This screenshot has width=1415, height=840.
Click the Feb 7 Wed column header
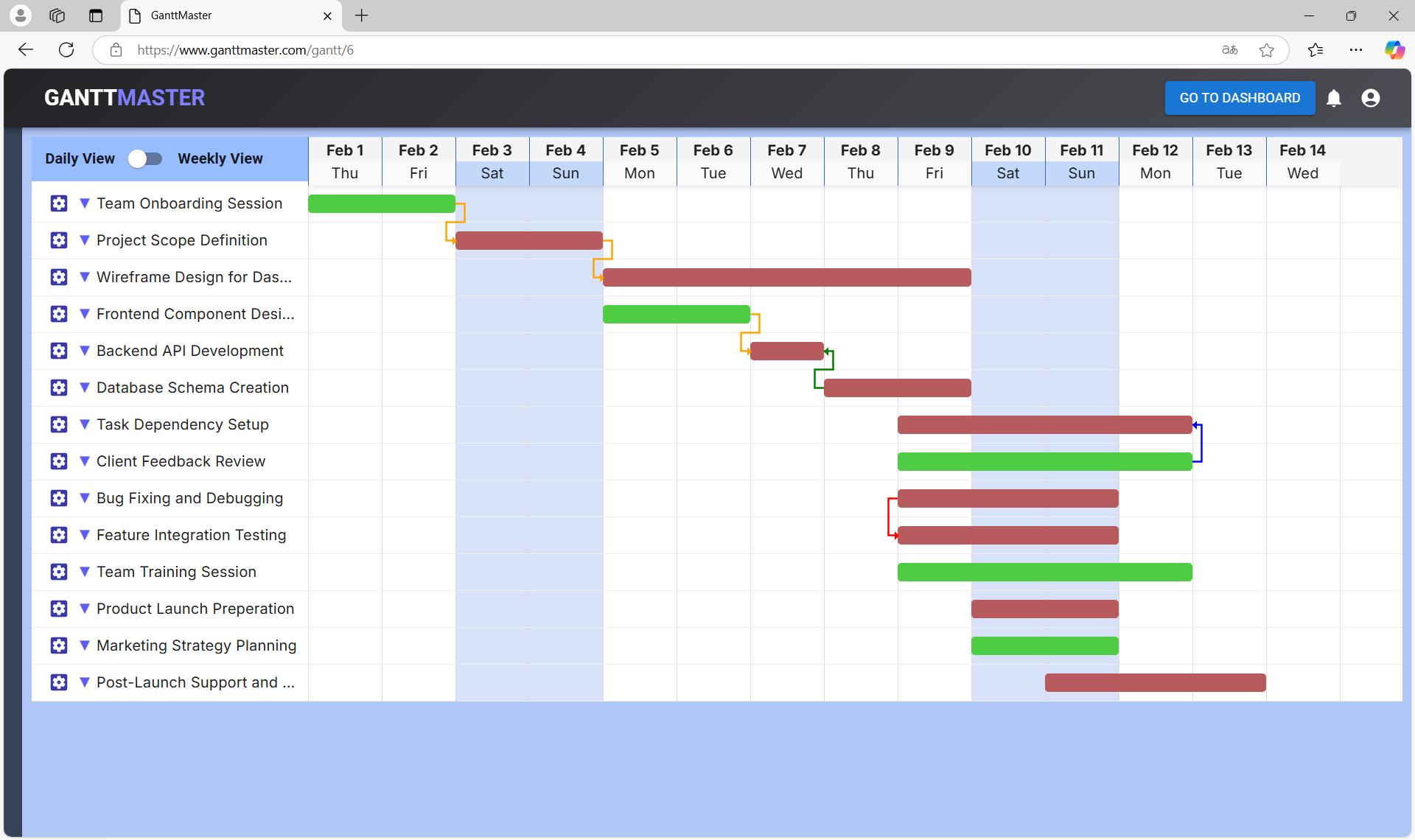tap(786, 161)
